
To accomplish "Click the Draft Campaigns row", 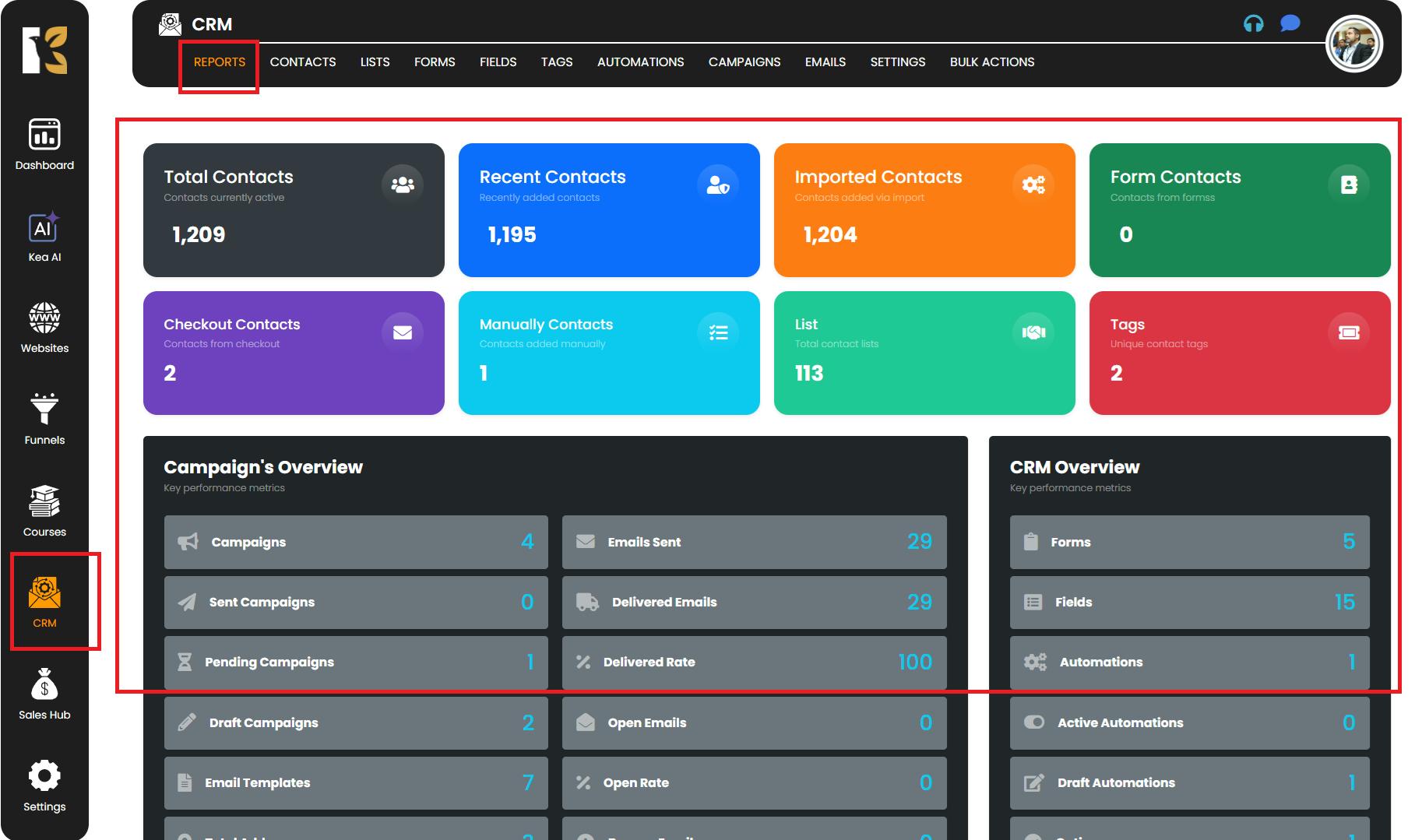I will coord(356,722).
